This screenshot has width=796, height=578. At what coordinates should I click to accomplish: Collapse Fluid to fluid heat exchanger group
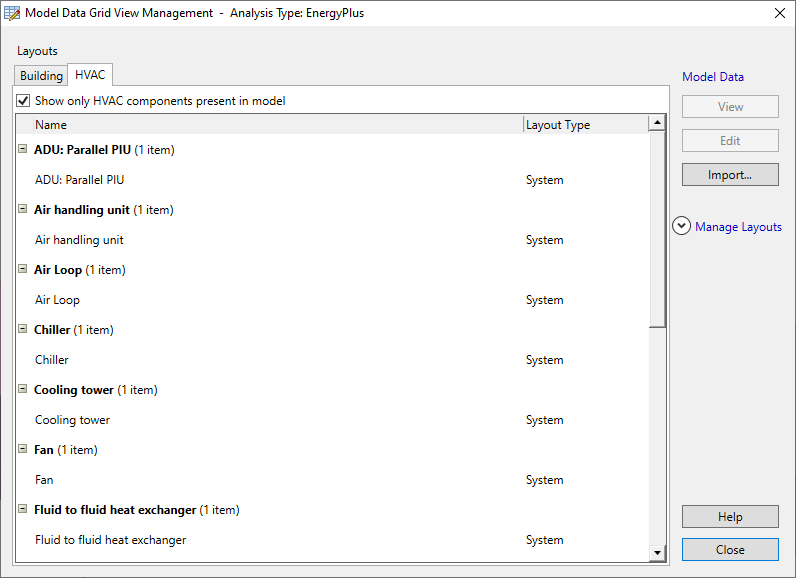pos(23,510)
